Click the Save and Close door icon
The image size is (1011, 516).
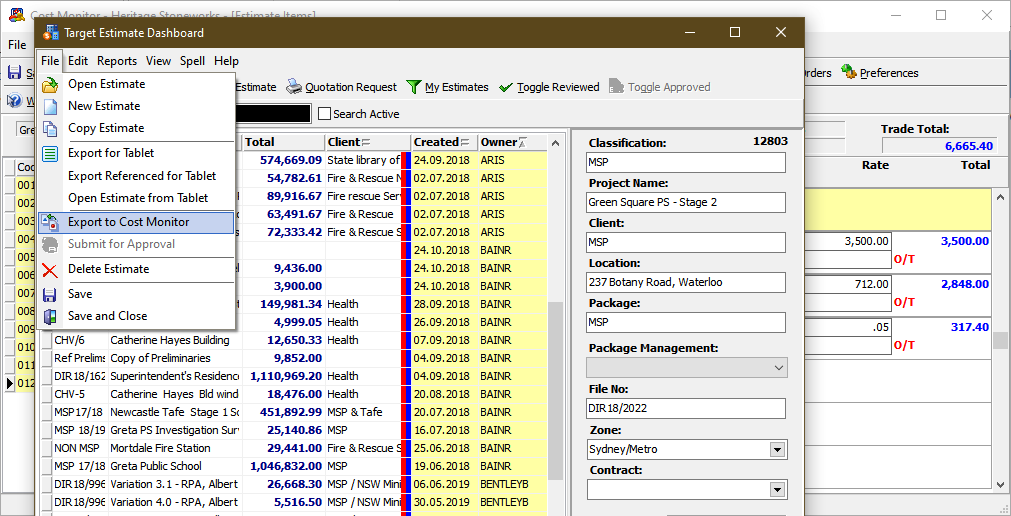[50, 317]
